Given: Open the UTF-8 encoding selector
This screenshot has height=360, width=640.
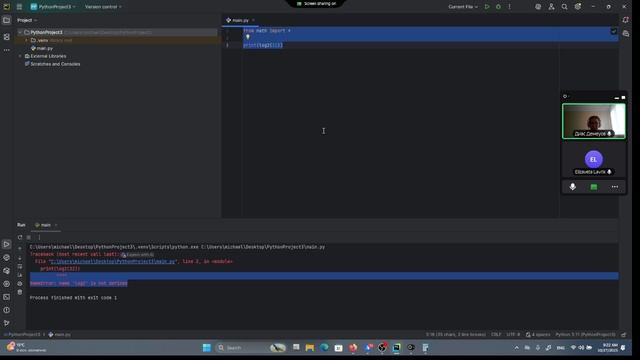Looking at the screenshot, I should tap(513, 335).
